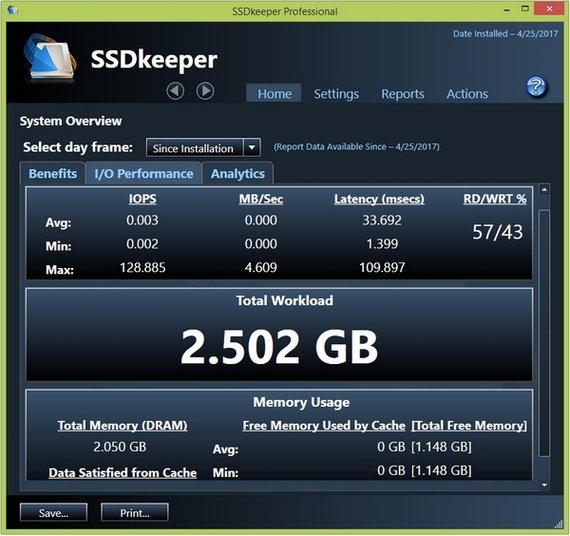The height and width of the screenshot is (536, 570).
Task: Close the SSDkeeper Professional window
Action: tap(549, 9)
